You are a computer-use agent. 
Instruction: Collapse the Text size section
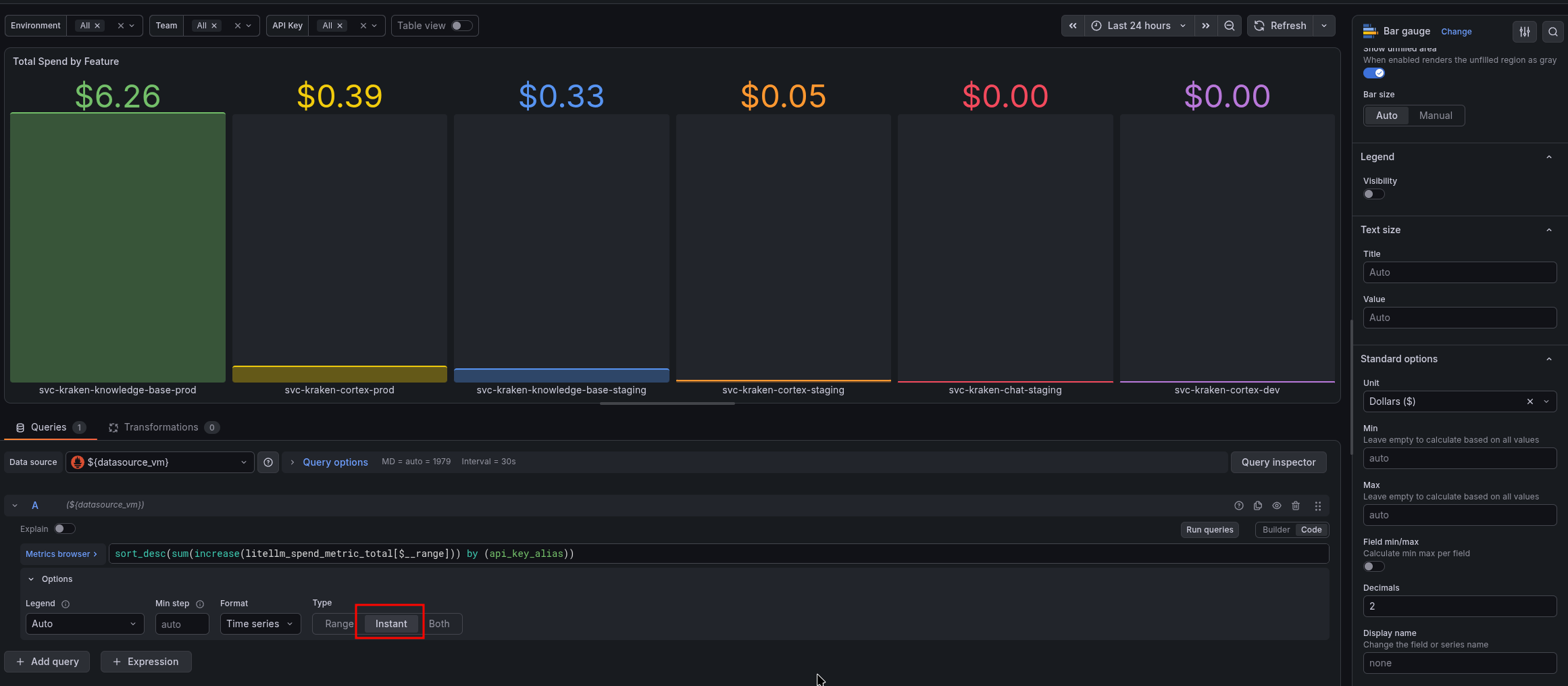tap(1549, 230)
